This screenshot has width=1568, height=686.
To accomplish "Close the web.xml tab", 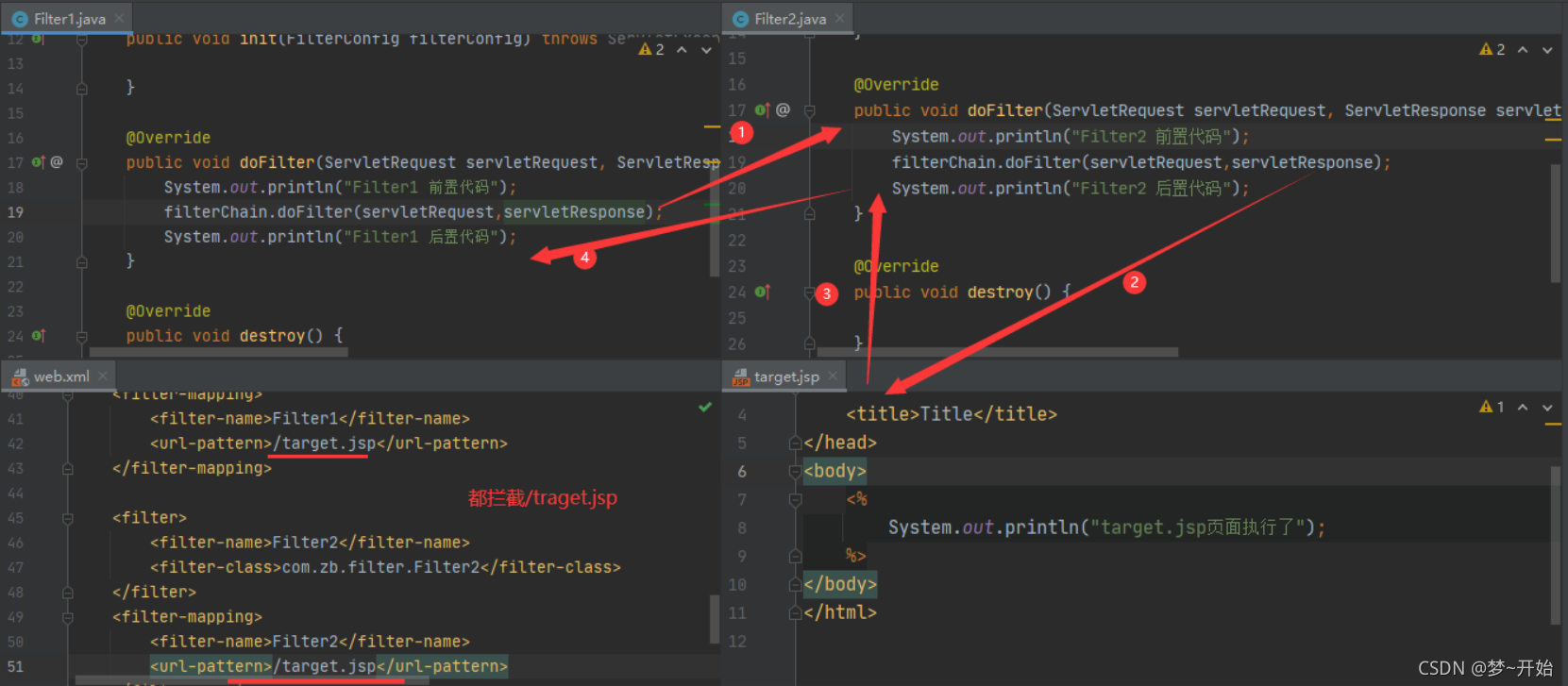I will pyautogui.click(x=103, y=376).
